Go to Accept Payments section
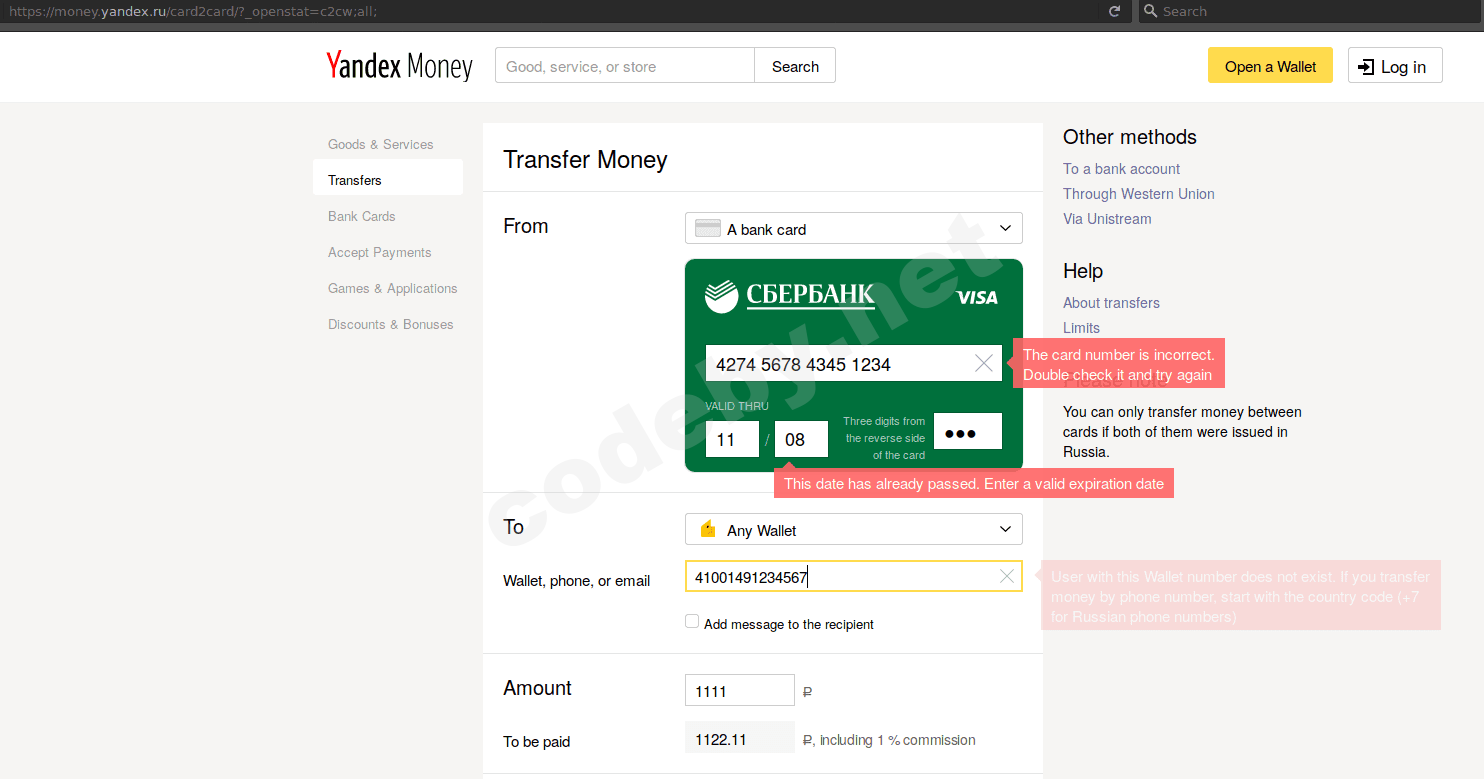 point(380,252)
